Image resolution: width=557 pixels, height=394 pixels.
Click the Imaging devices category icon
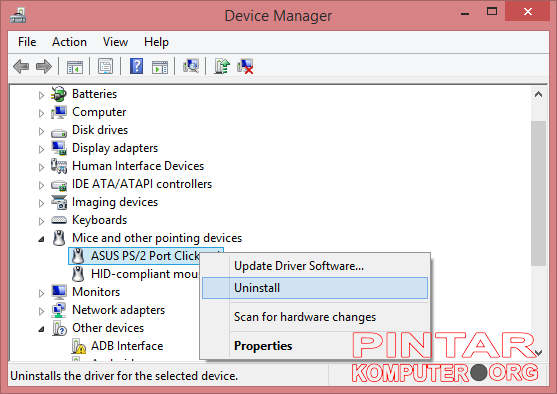[59, 202]
